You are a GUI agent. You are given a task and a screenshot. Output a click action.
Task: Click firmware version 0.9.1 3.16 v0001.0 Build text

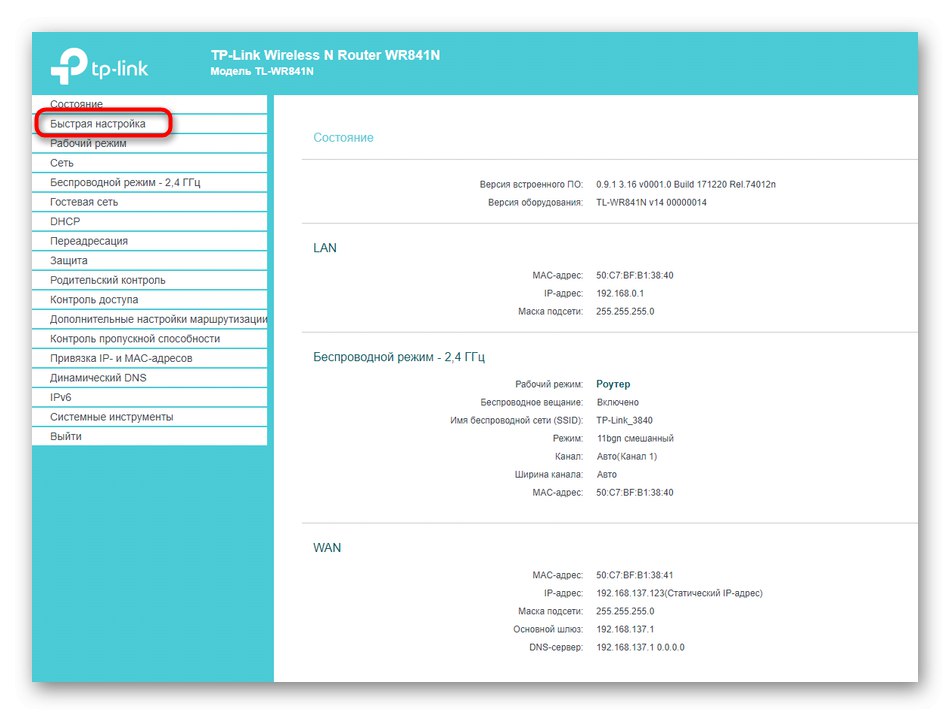(x=686, y=184)
